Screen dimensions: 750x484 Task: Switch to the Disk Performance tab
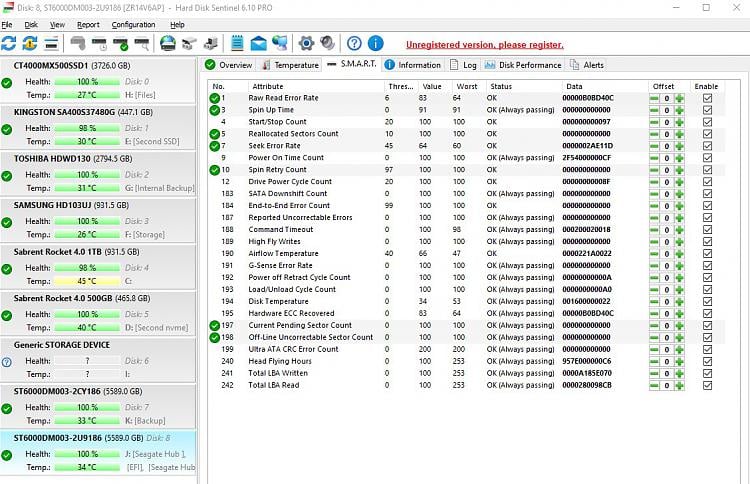(x=523, y=65)
